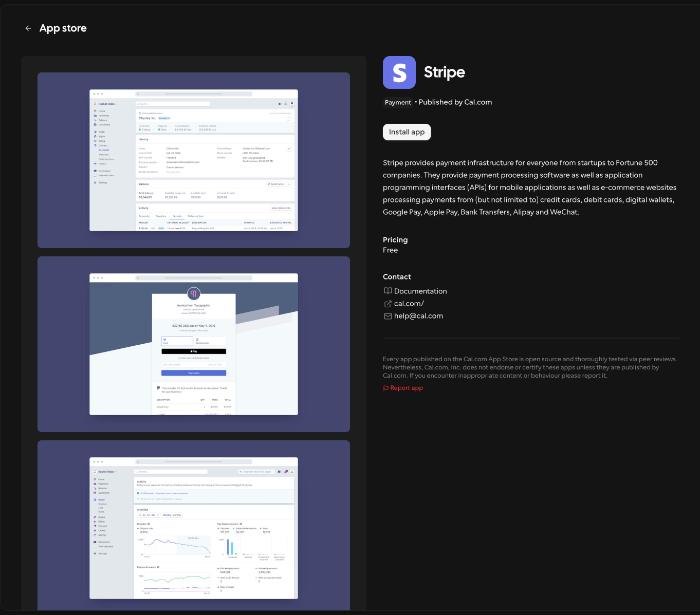The width and height of the screenshot is (700, 615).
Task: Open the first Stripe dashboard screenshot
Action: click(x=193, y=160)
